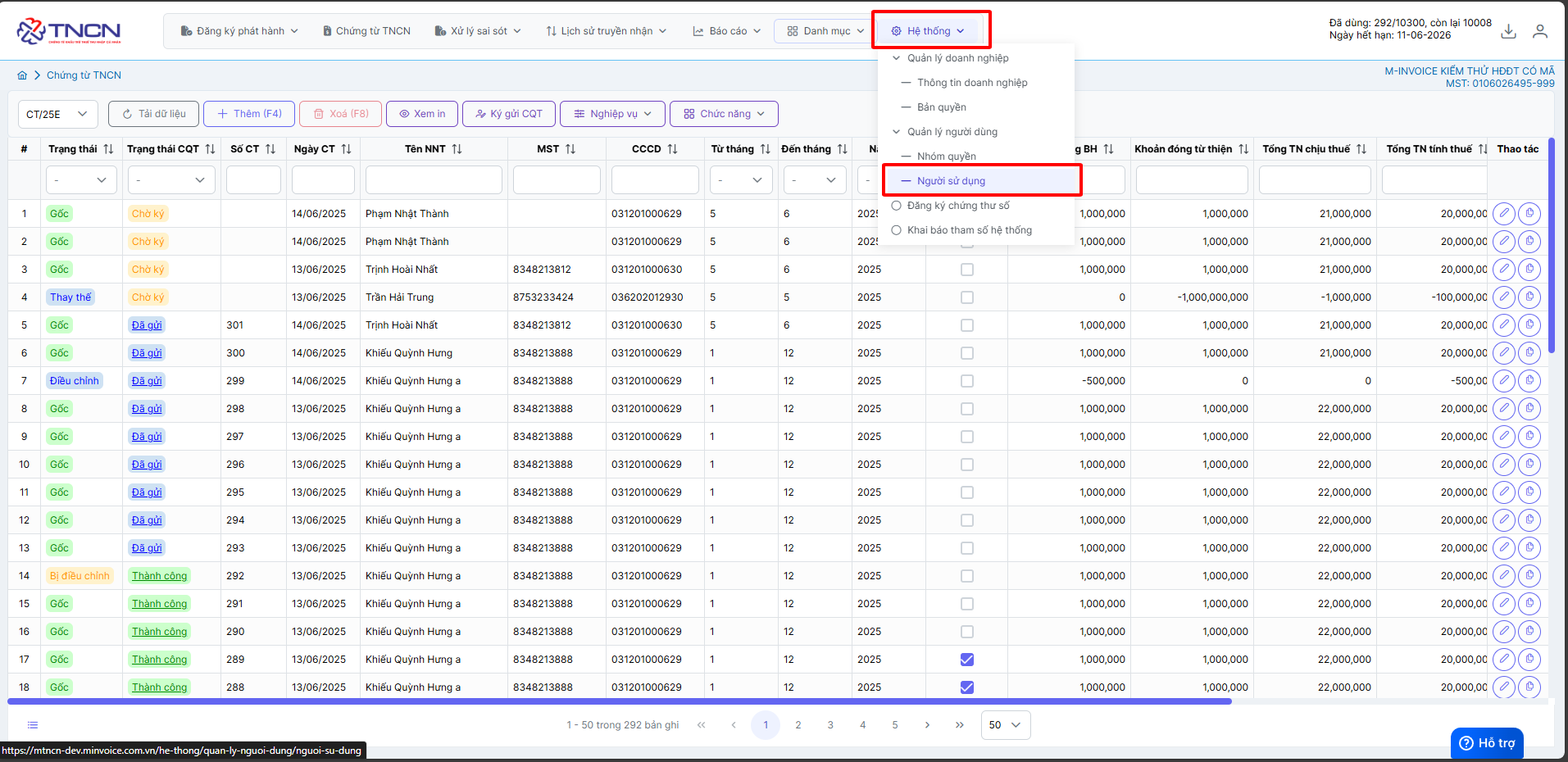Click the home icon in breadcrumb
Viewport: 1568px width, 762px height.
pos(22,75)
